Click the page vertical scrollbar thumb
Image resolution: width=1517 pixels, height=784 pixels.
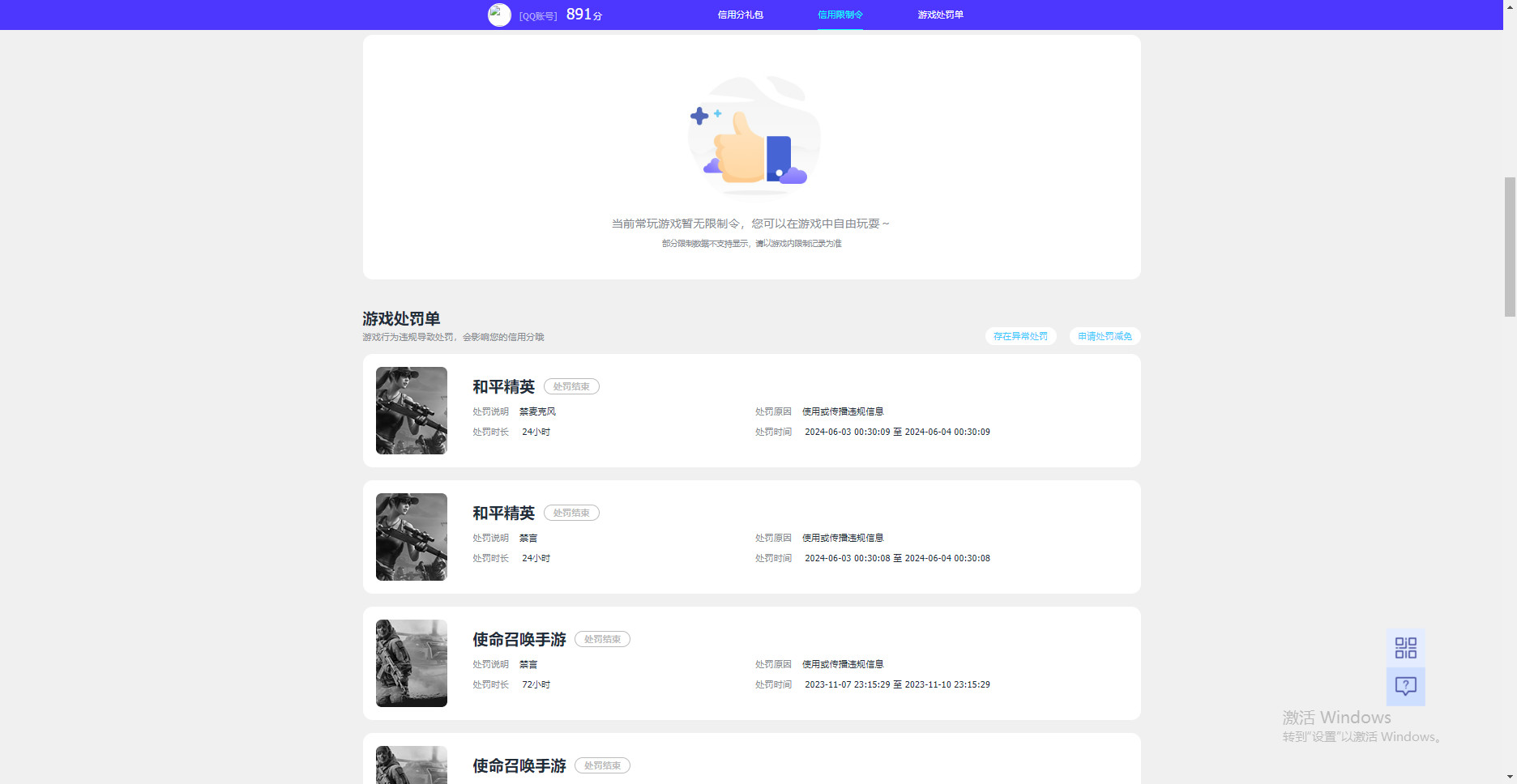coord(1510,246)
